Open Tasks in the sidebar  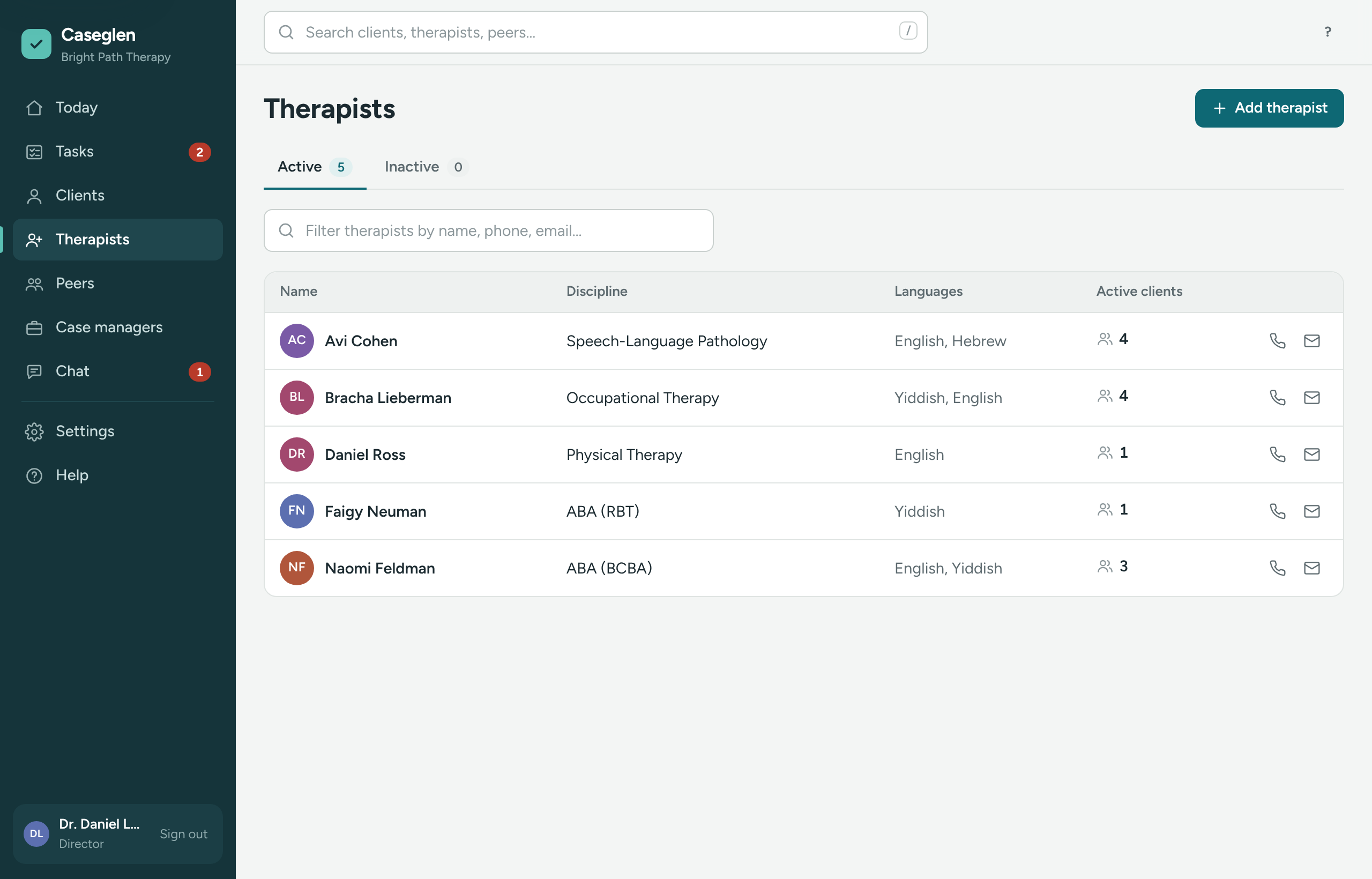coord(117,152)
